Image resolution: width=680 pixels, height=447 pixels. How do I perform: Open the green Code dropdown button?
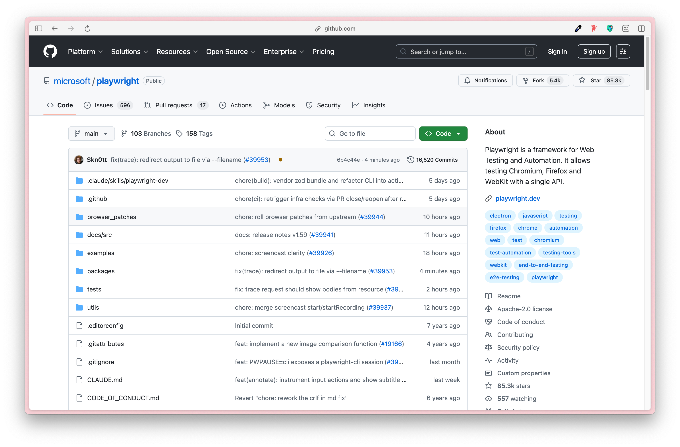click(443, 134)
